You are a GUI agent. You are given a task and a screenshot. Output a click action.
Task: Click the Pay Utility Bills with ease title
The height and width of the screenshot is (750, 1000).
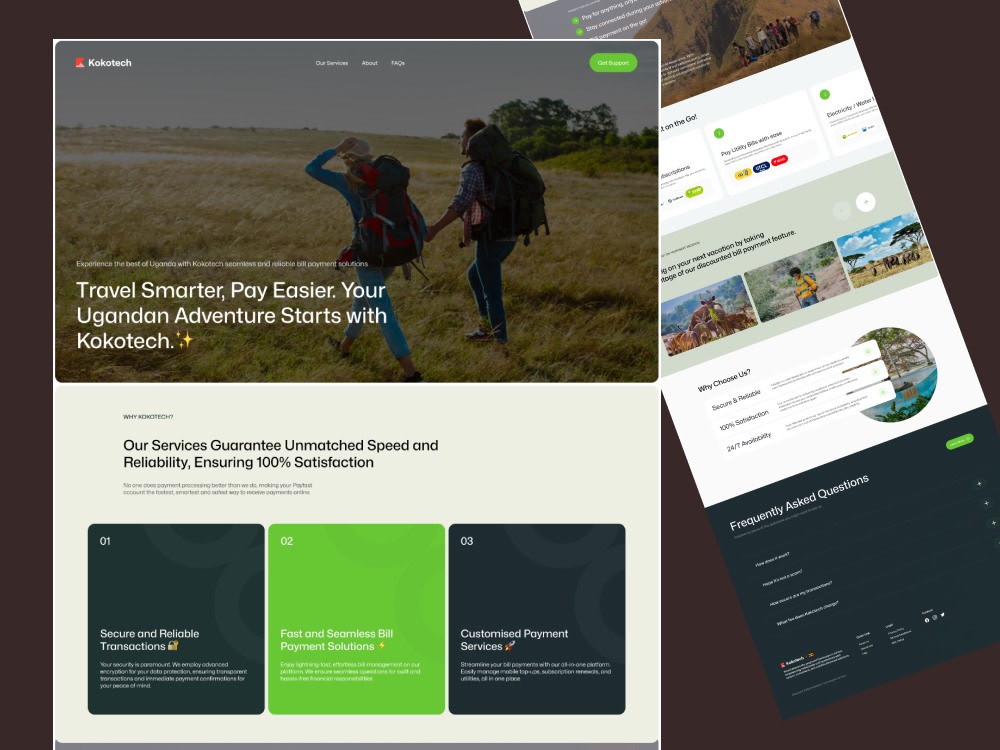(x=751, y=144)
